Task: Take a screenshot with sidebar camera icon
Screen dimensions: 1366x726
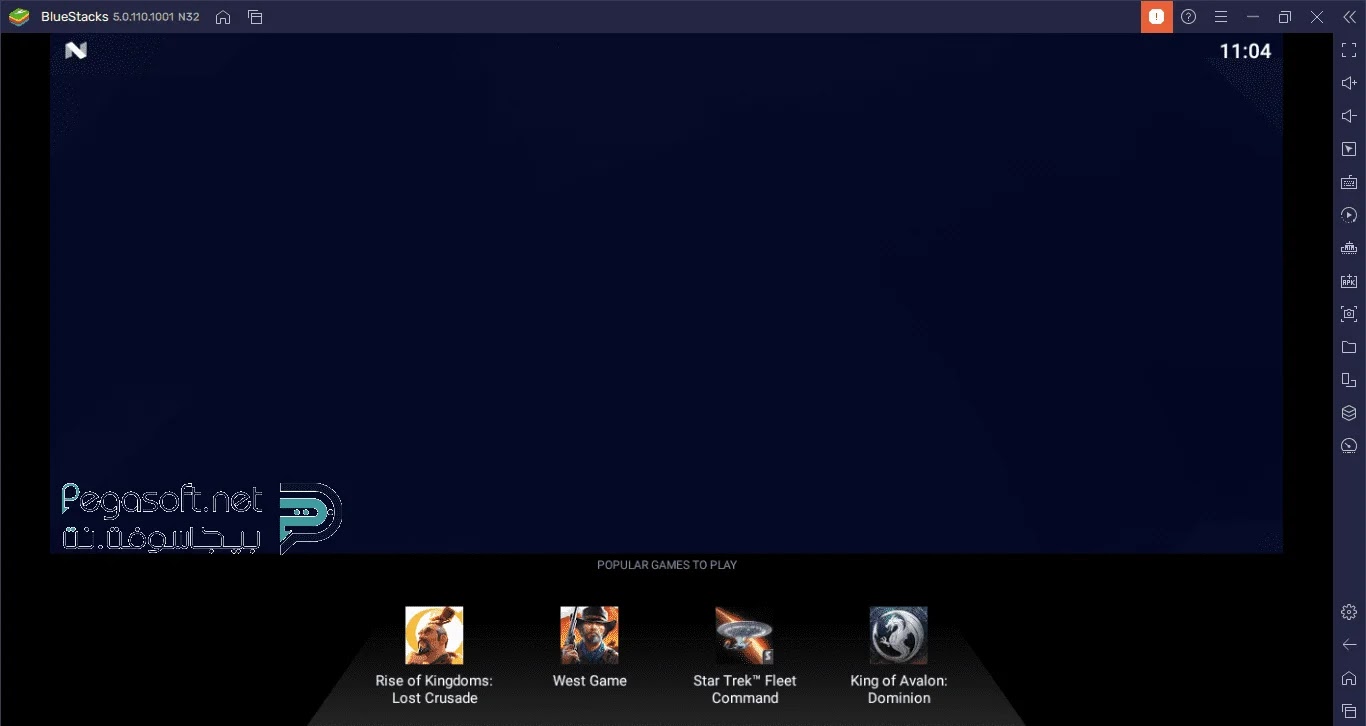Action: pyautogui.click(x=1349, y=314)
